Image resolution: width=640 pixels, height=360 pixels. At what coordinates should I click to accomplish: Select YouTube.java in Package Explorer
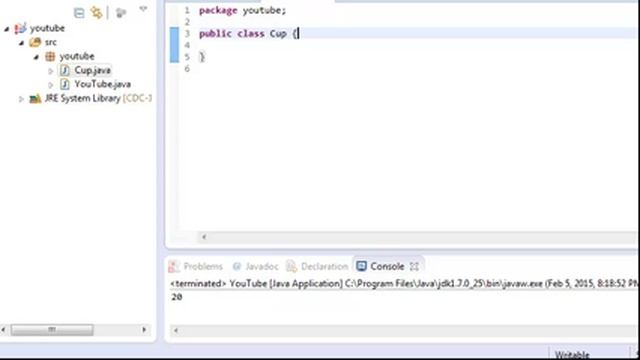102,84
